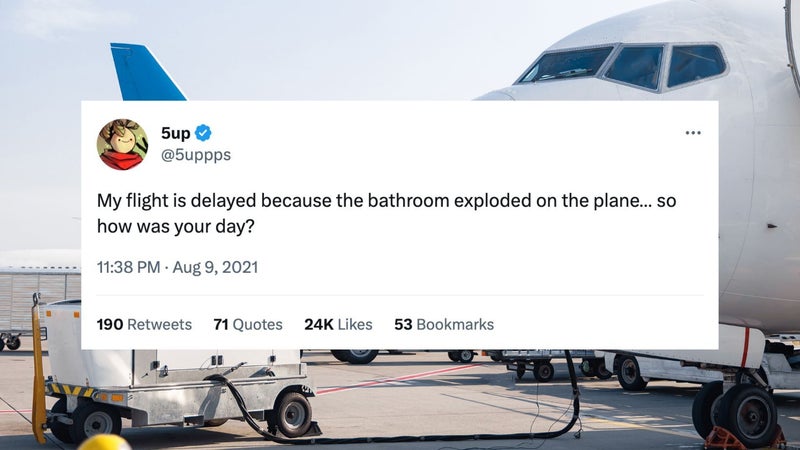Show the 24K Likes list
The height and width of the screenshot is (450, 800).
338,324
